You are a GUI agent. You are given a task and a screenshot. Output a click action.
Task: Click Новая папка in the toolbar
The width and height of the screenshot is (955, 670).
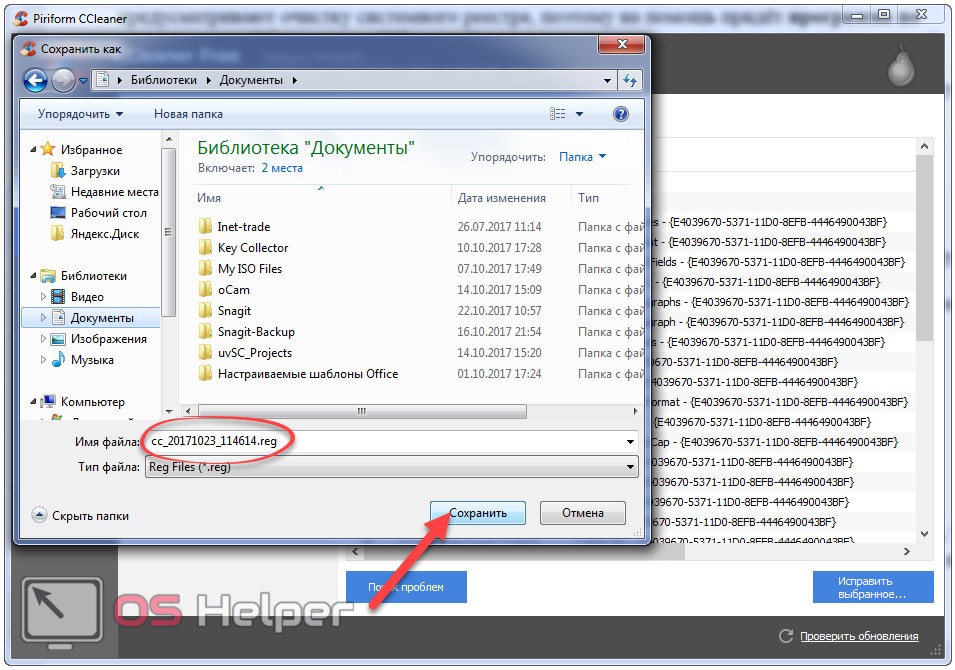point(188,114)
